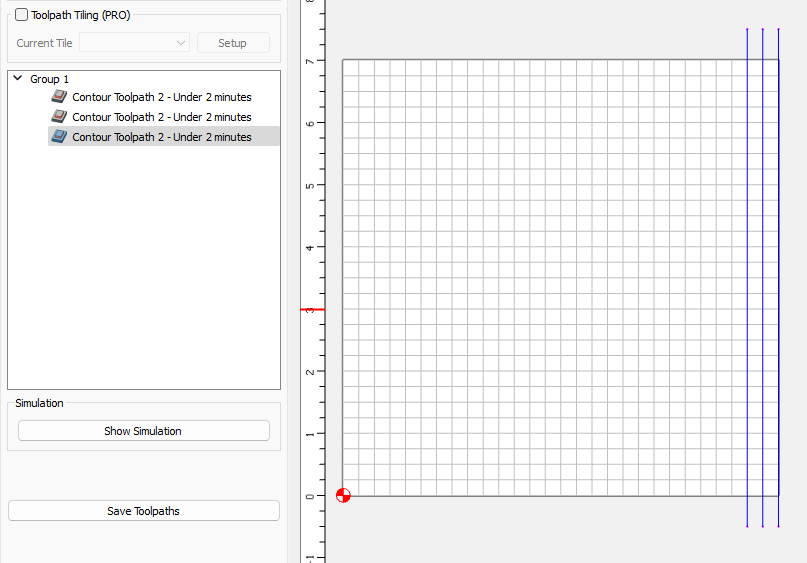Click the 7 mark on the vertical ruler
Viewport: 807px width, 563px height.
pos(310,61)
